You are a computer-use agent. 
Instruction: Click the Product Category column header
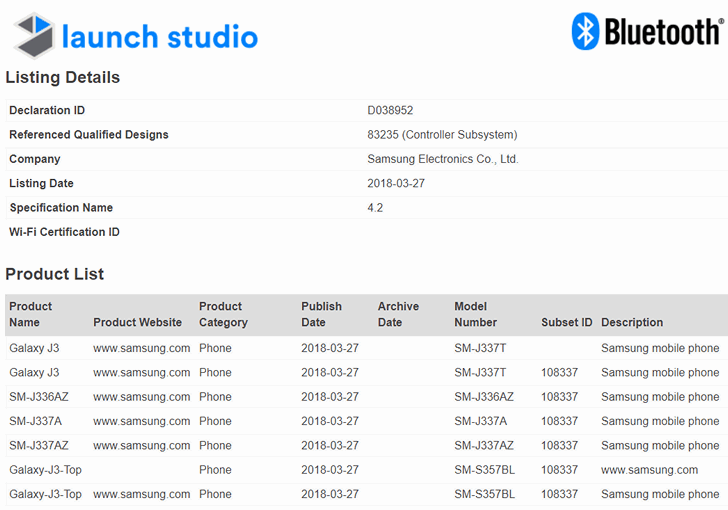point(223,314)
